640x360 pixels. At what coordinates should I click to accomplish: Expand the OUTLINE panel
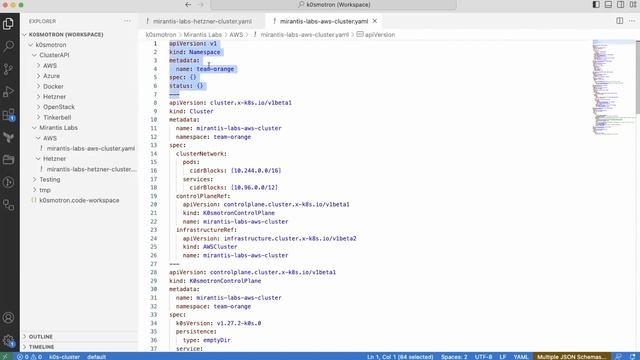pyautogui.click(x=41, y=337)
